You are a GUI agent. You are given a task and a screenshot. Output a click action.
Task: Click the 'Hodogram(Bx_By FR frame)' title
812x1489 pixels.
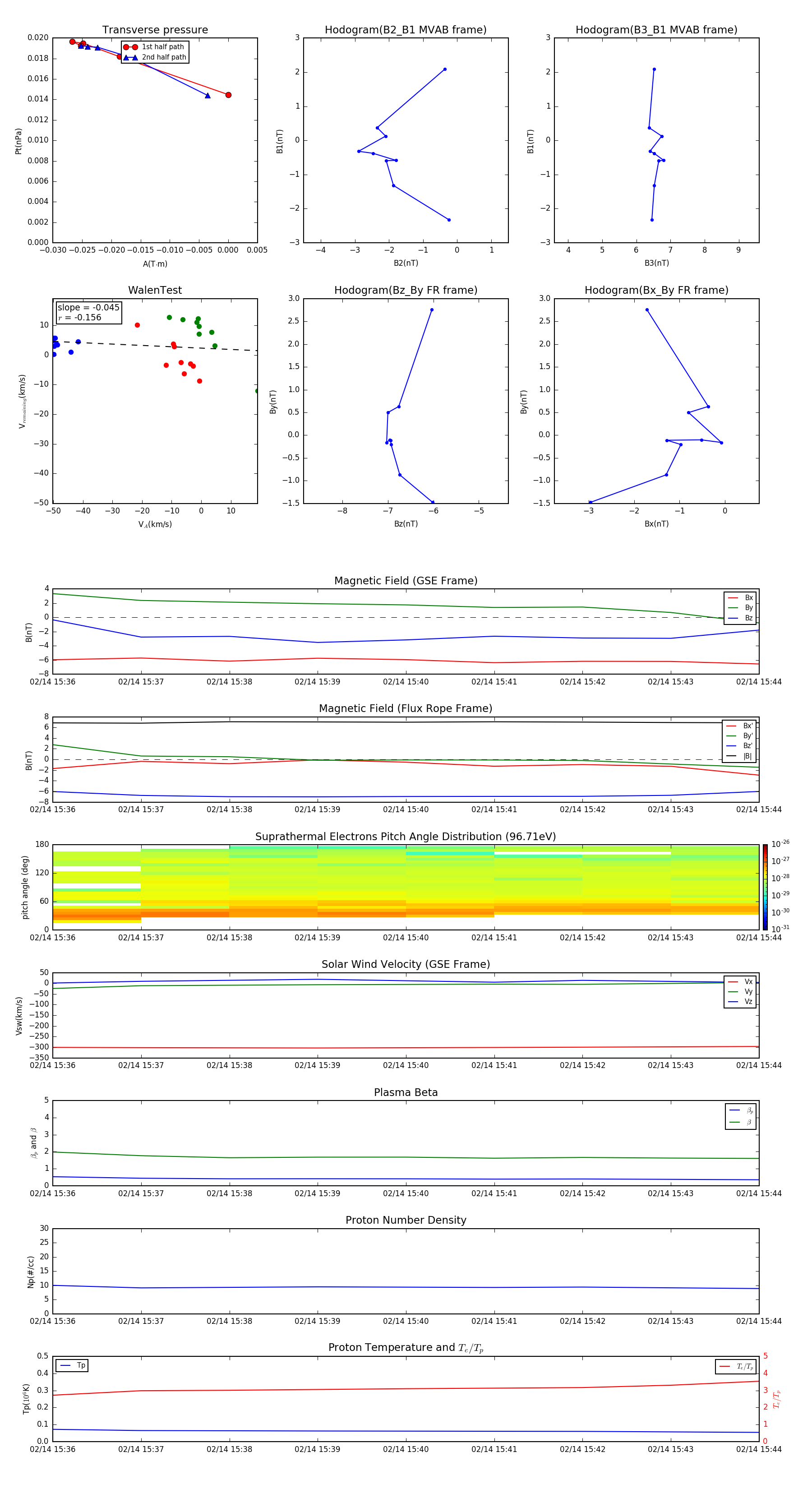click(656, 290)
